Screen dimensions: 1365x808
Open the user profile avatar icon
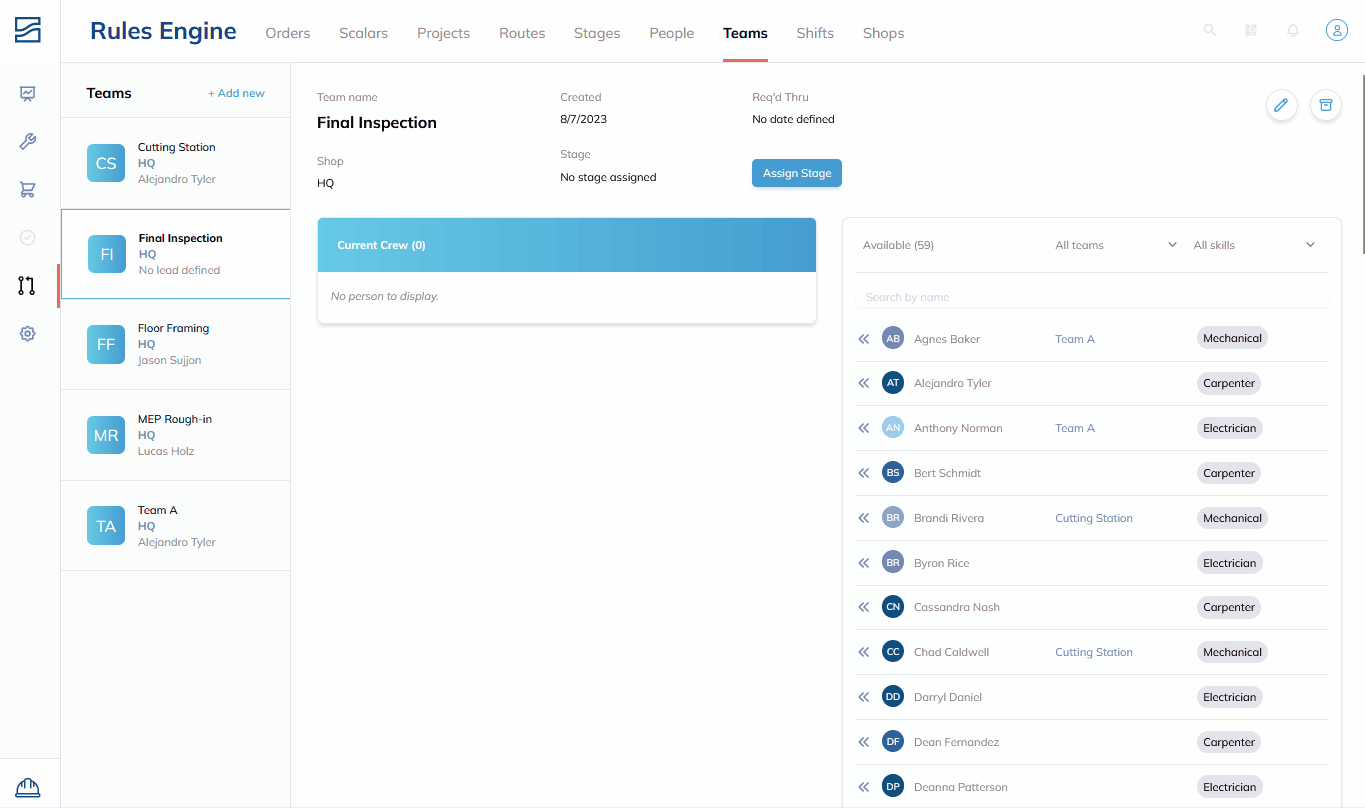1337,31
